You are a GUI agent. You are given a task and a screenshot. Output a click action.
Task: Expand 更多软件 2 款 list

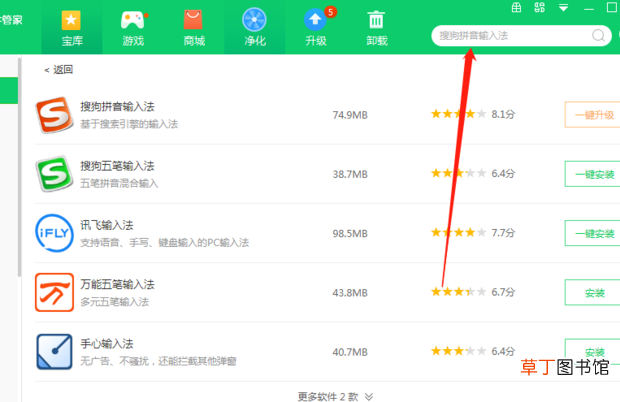tap(335, 396)
